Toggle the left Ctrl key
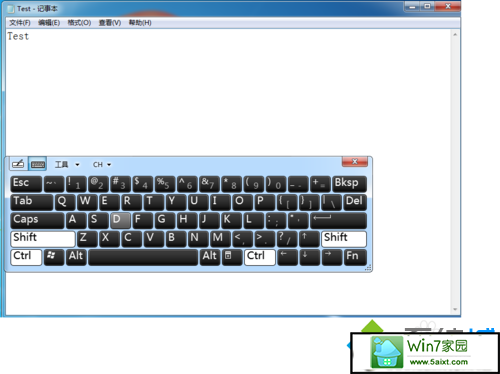This screenshot has height=374, width=500. click(26, 257)
